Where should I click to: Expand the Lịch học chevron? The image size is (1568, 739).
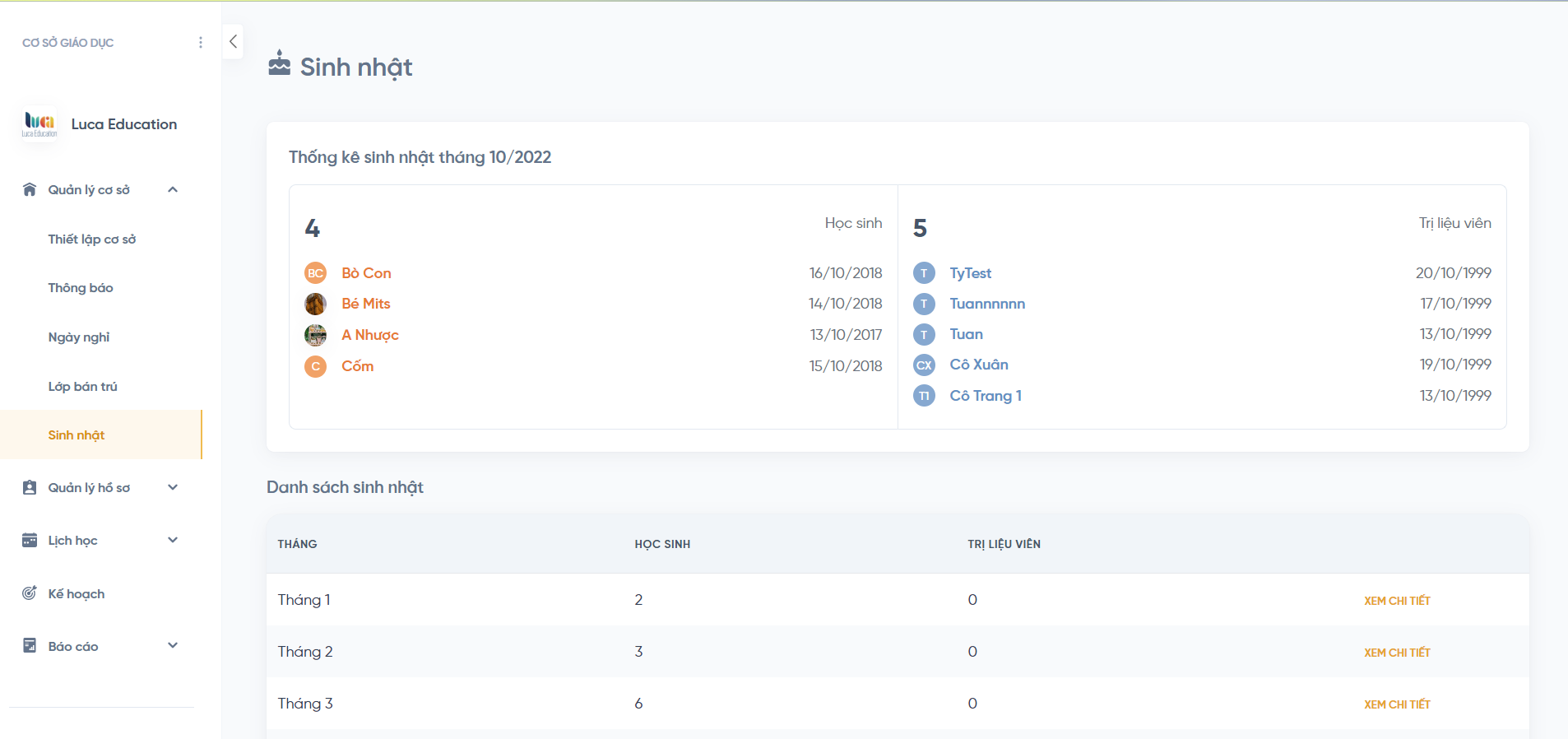[x=173, y=541]
